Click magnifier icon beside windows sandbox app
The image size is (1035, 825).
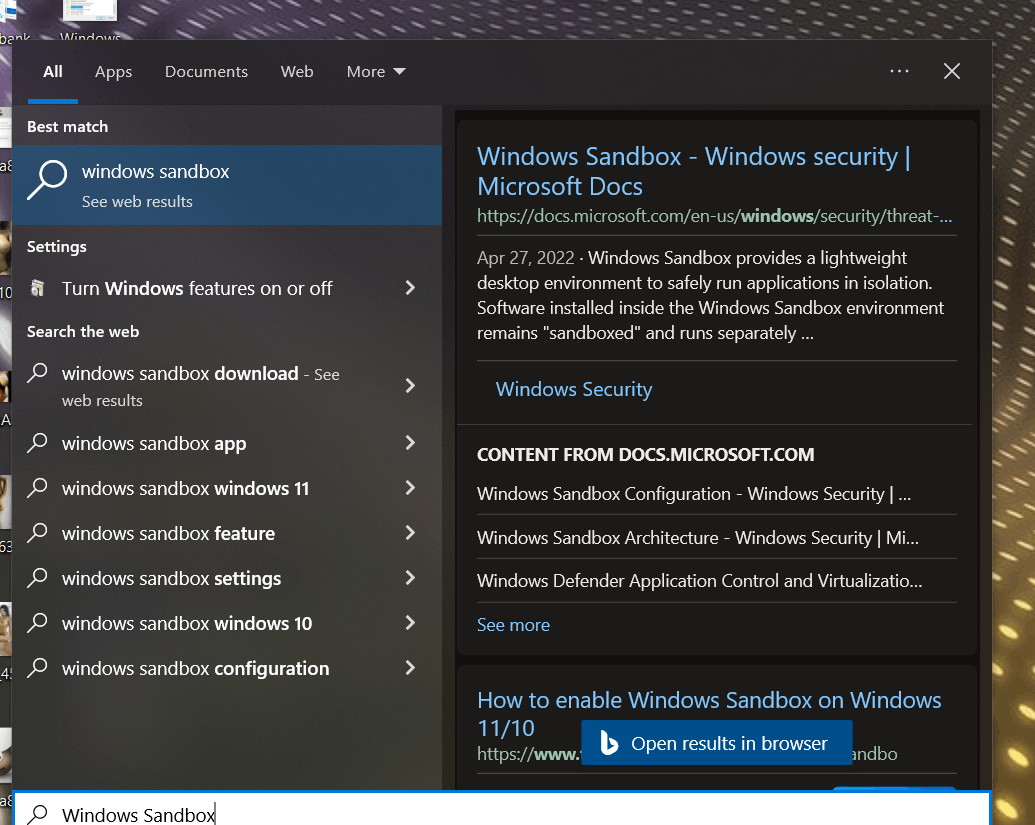point(38,443)
